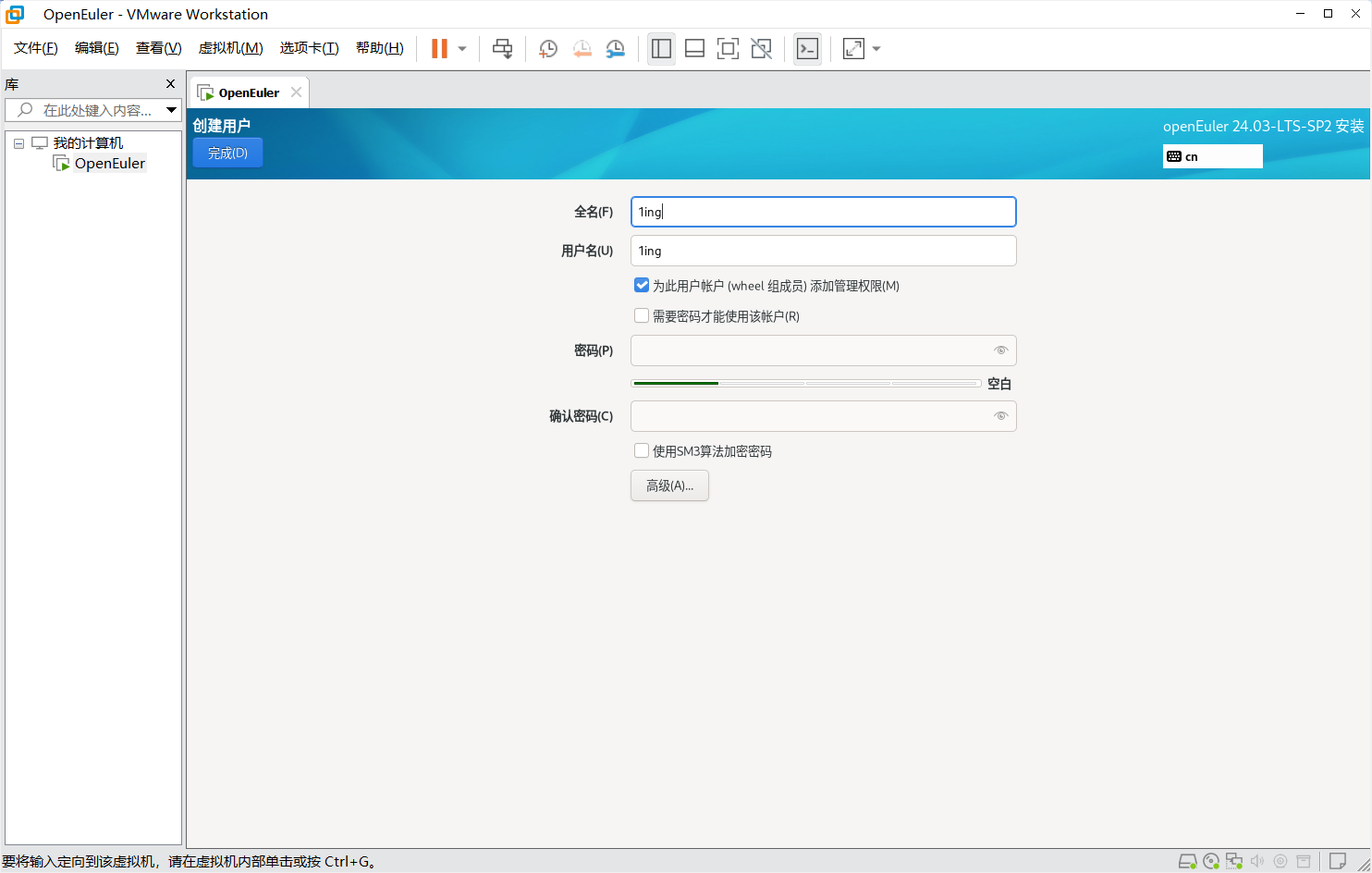Open the 查看(V) menu
Image resolution: width=1372 pixels, height=873 pixels.
tap(159, 48)
